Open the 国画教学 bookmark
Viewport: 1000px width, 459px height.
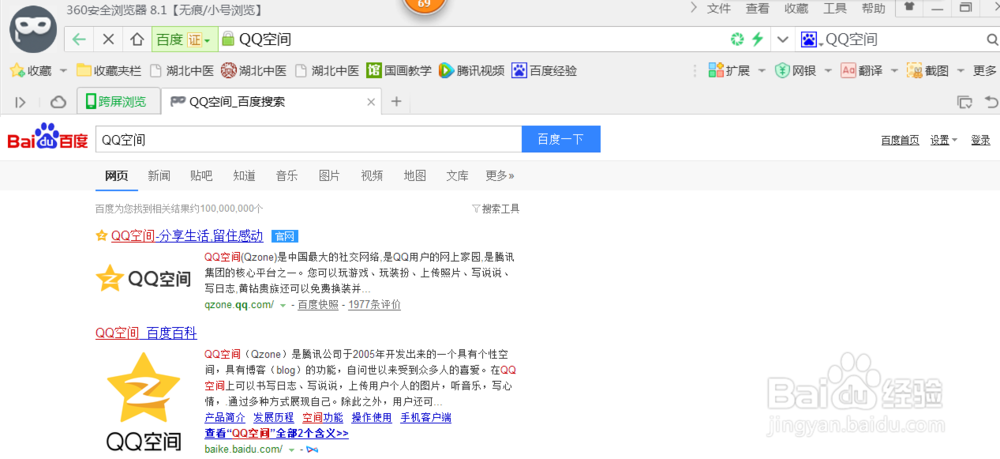pyautogui.click(x=399, y=70)
